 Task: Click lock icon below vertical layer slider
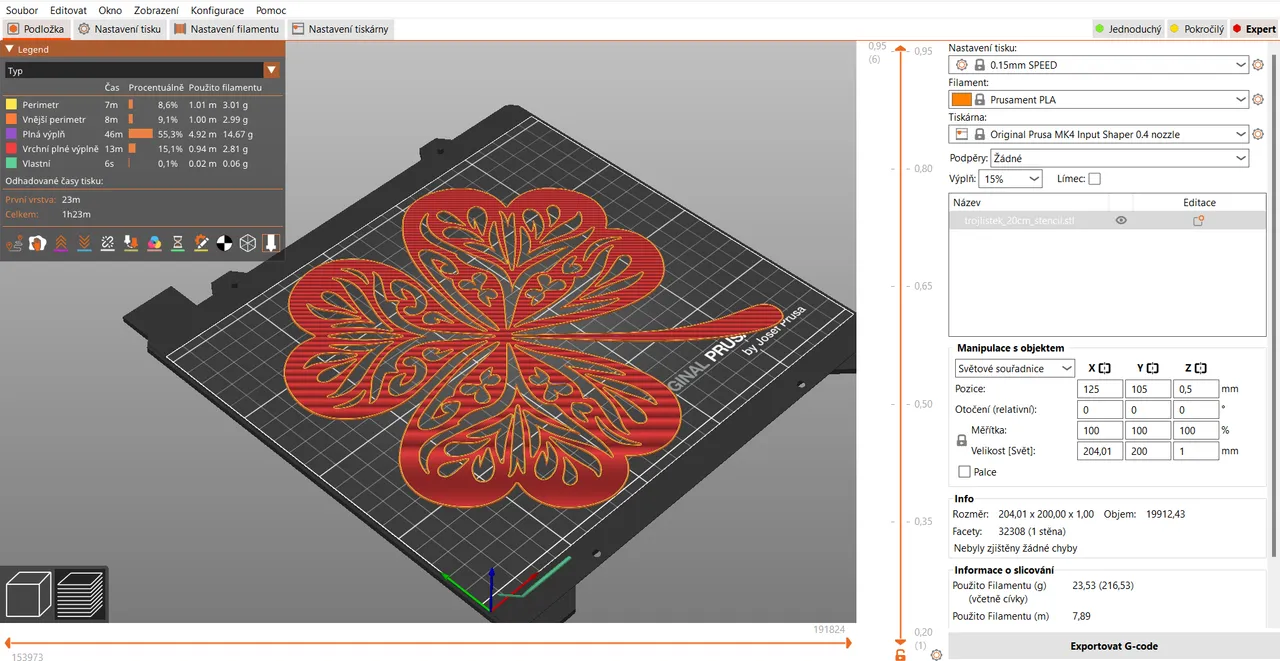(901, 654)
